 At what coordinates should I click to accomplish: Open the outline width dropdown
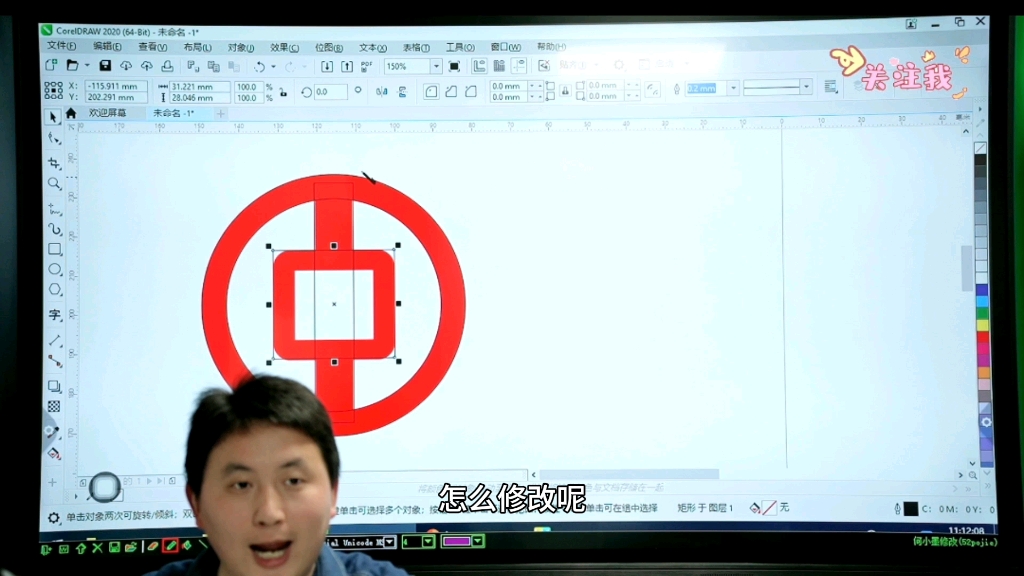(x=733, y=88)
